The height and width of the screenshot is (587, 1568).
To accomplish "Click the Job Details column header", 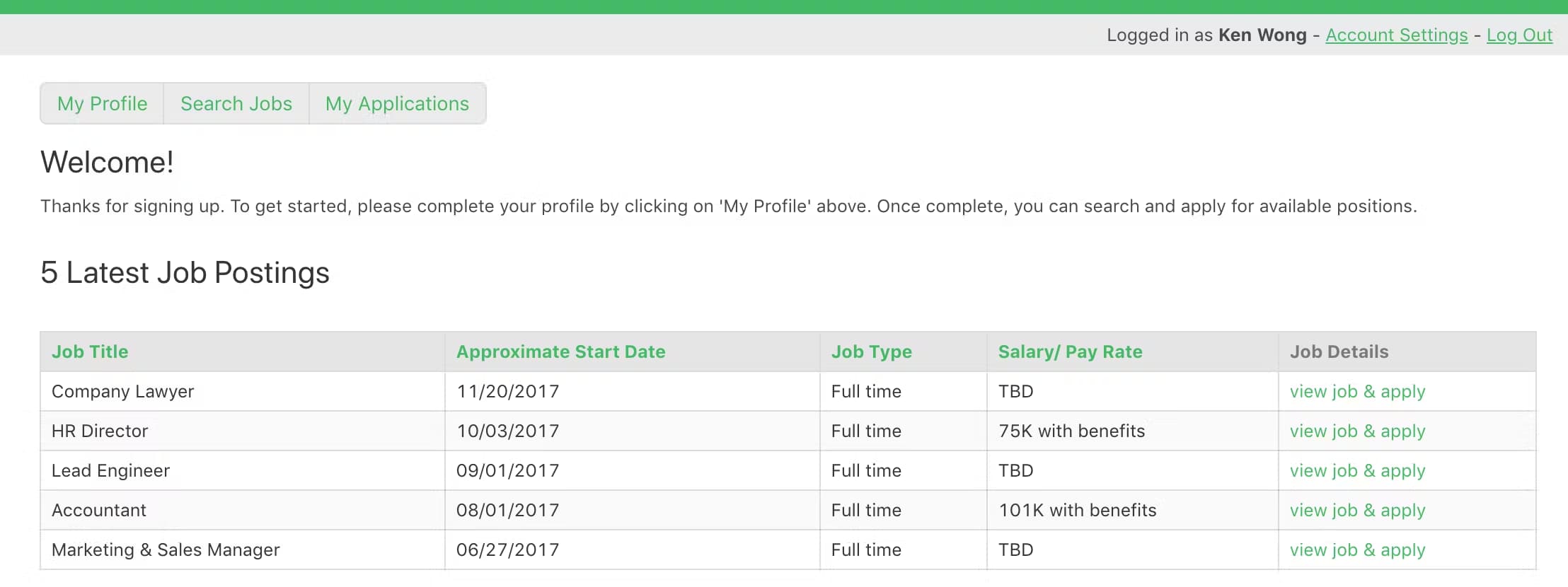I will point(1339,351).
